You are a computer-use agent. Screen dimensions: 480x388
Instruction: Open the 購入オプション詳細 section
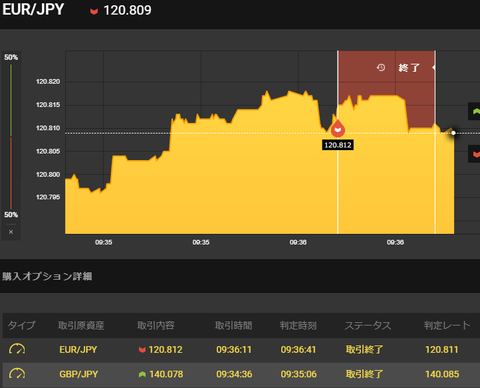(47, 276)
